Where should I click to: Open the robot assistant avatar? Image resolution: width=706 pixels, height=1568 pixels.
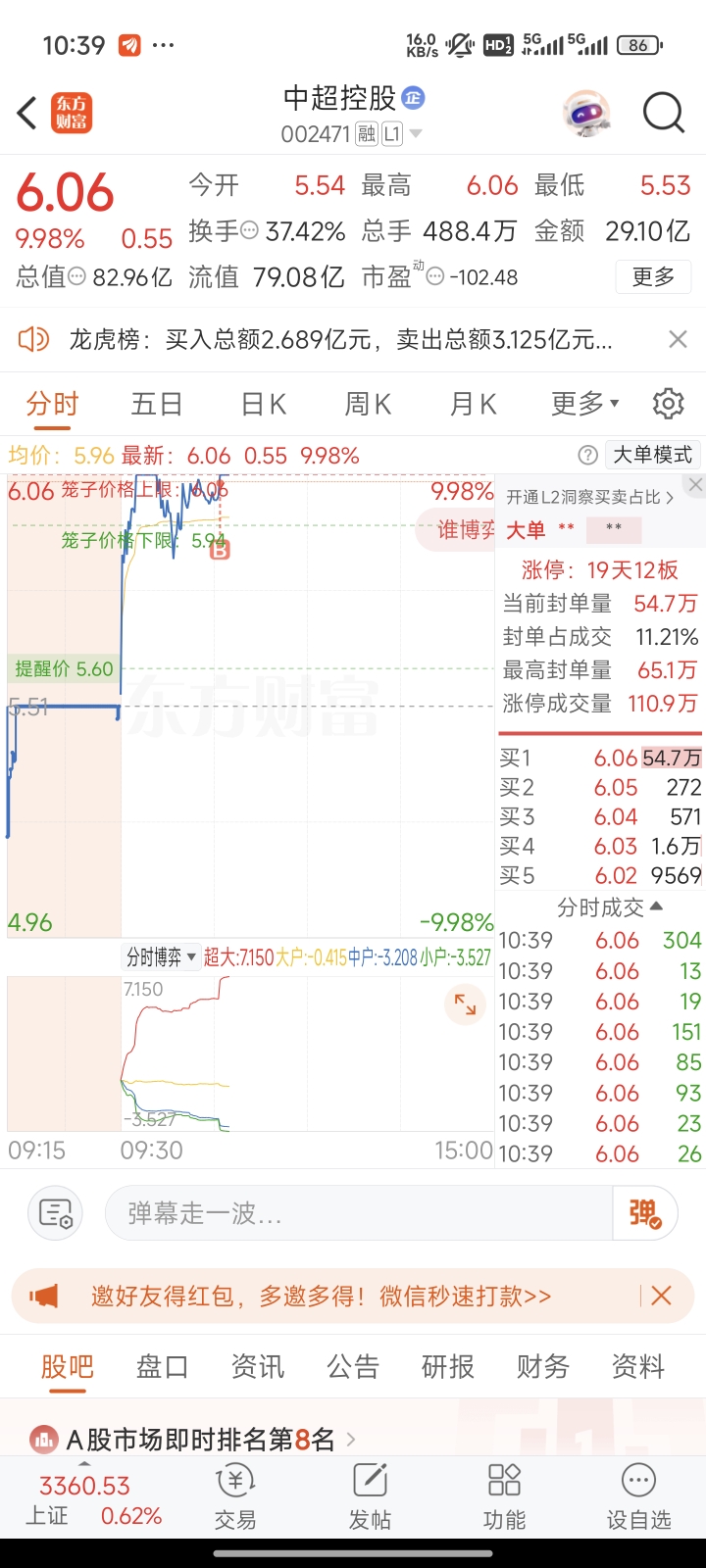coord(586,114)
